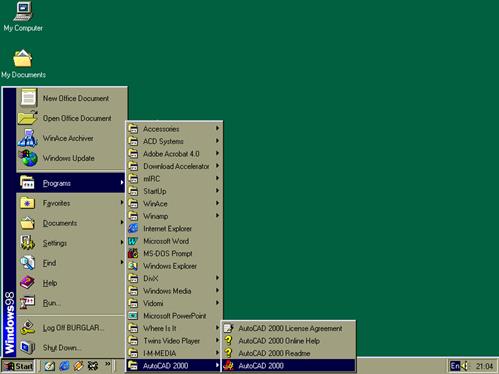
Task: Click the Shut Down icon
Action: 27,347
